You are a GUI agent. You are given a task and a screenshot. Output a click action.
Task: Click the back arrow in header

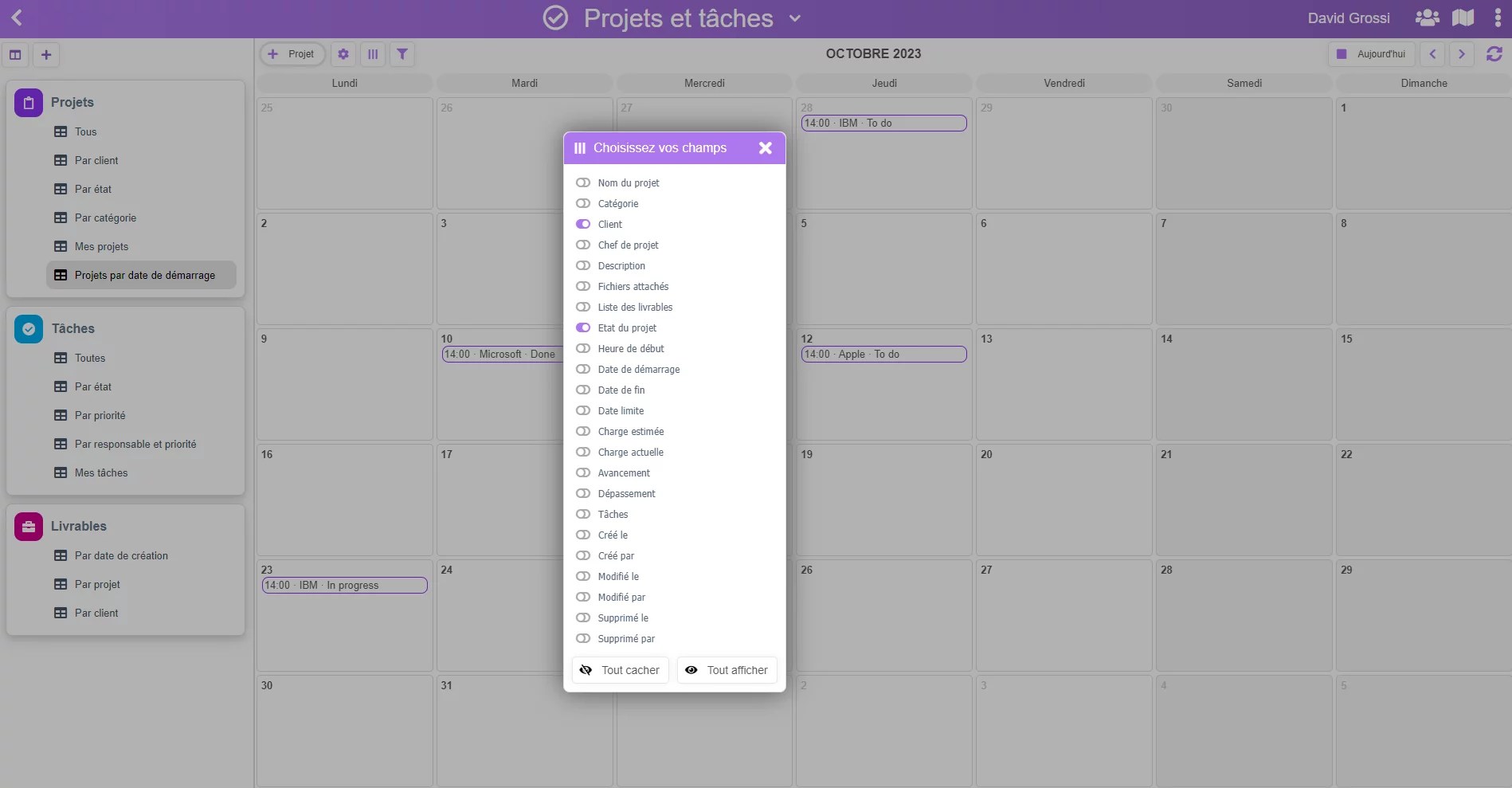pos(17,18)
